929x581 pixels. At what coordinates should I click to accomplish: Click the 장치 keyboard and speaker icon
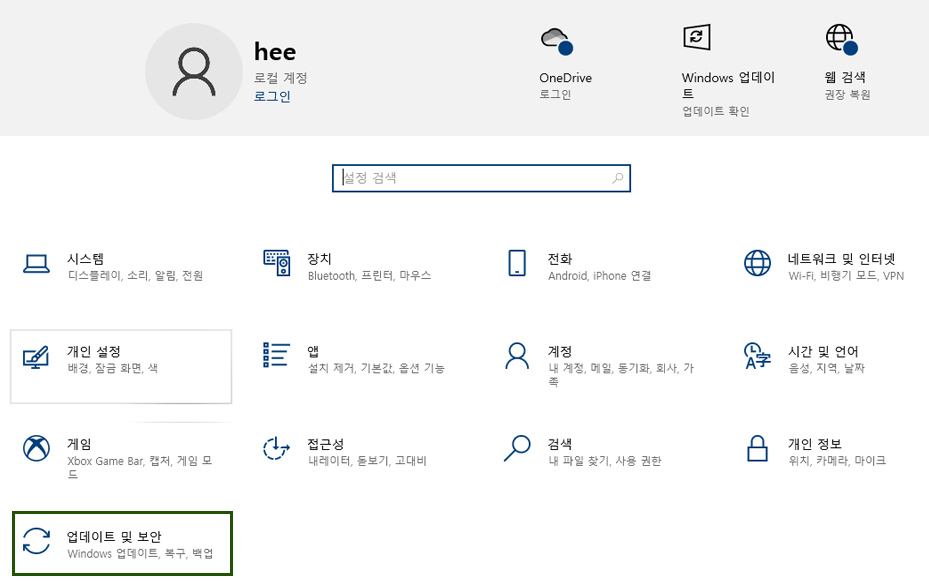click(x=277, y=263)
